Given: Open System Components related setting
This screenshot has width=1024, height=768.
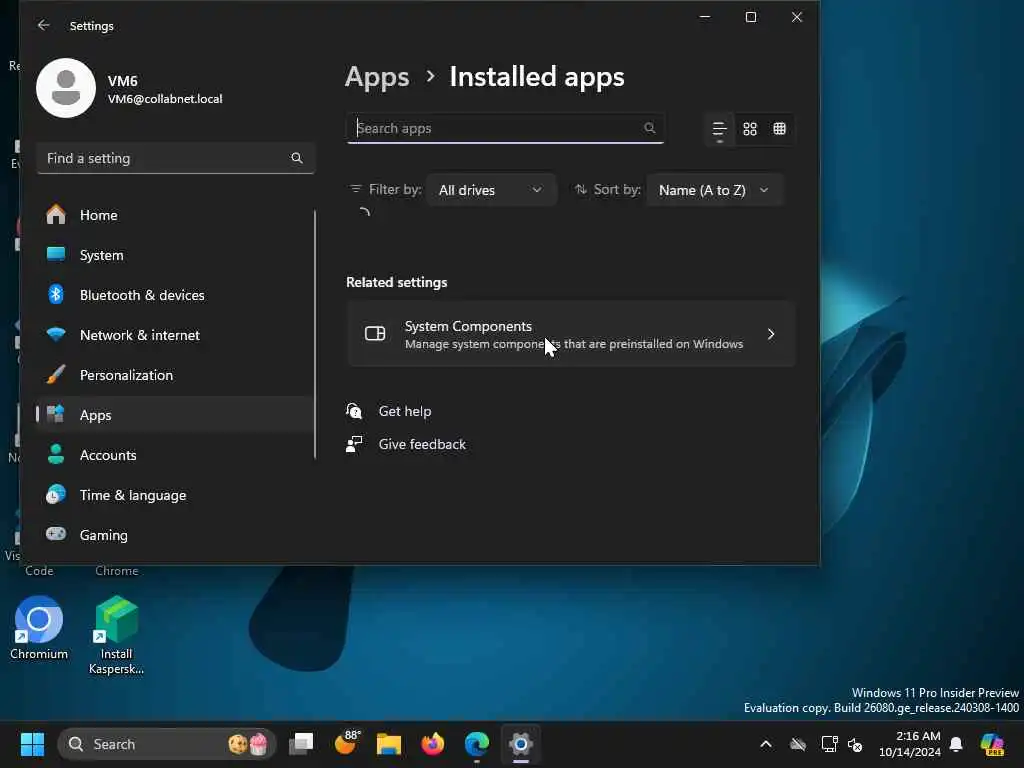Looking at the screenshot, I should (571, 334).
